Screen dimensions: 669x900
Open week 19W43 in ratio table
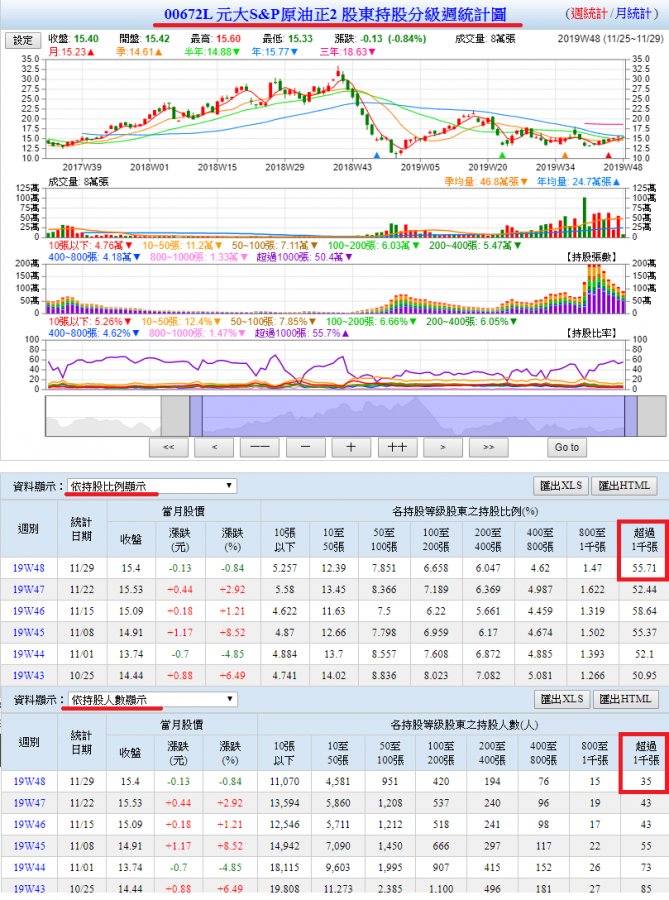pyautogui.click(x=29, y=676)
